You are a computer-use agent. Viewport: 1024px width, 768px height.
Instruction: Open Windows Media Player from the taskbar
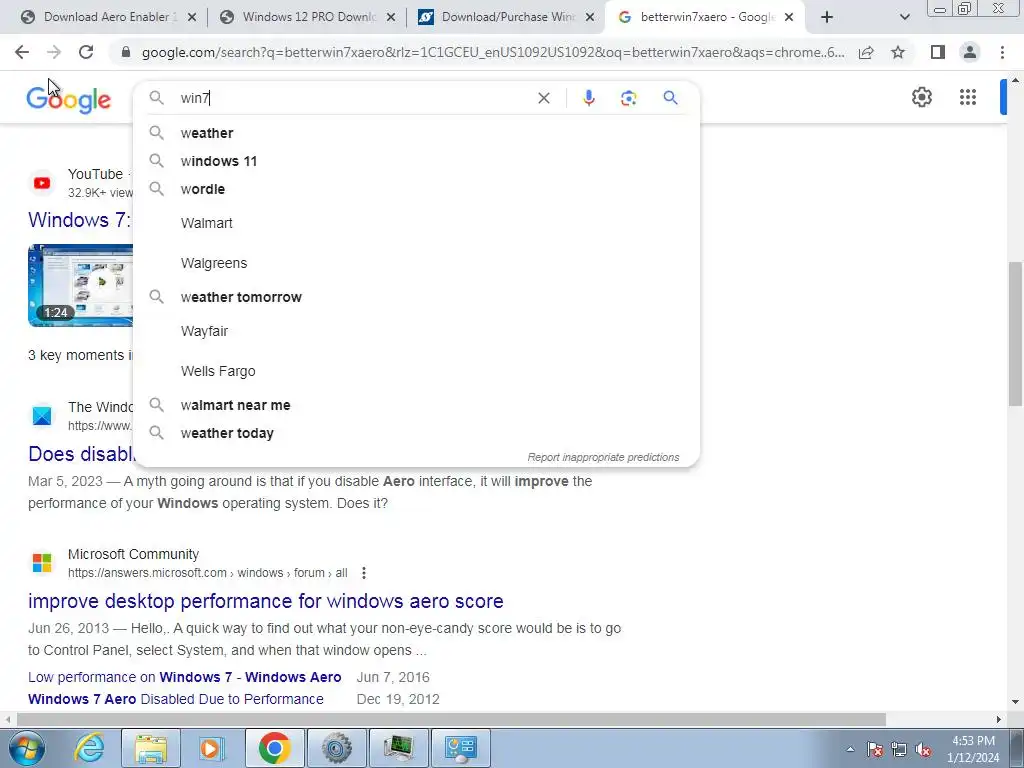pos(211,748)
